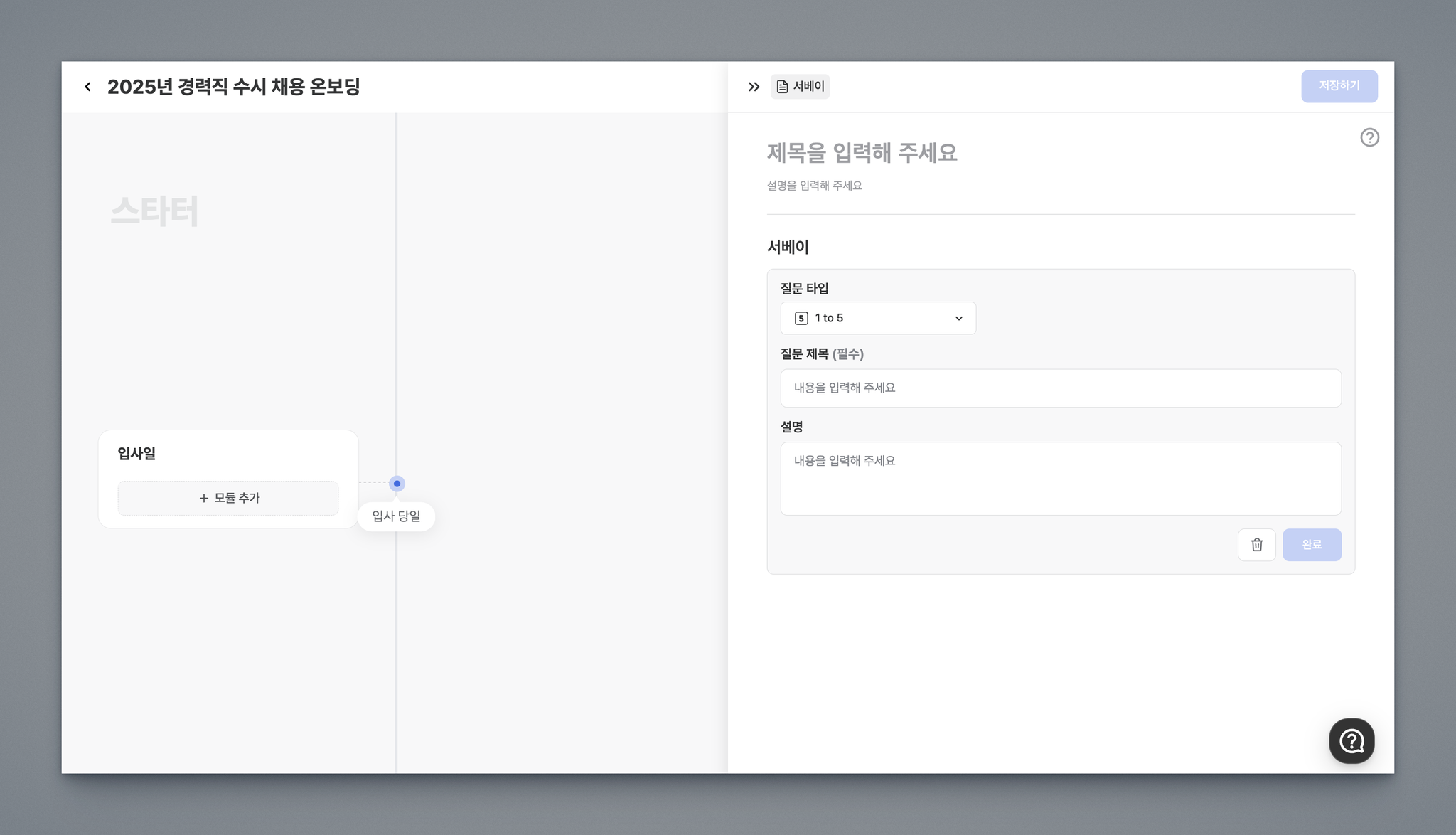The width and height of the screenshot is (1456, 835).
Task: Click the blue timeline dot marker
Action: (397, 484)
